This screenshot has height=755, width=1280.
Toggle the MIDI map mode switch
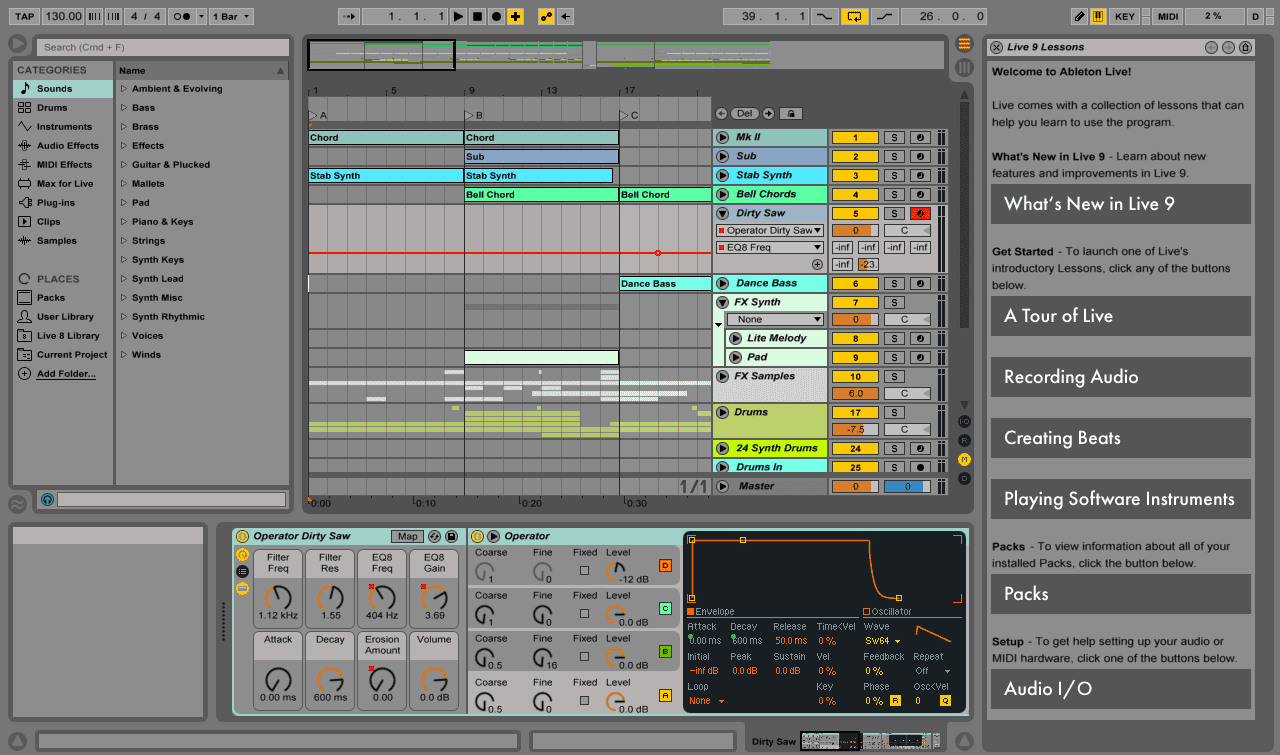click(x=1167, y=16)
